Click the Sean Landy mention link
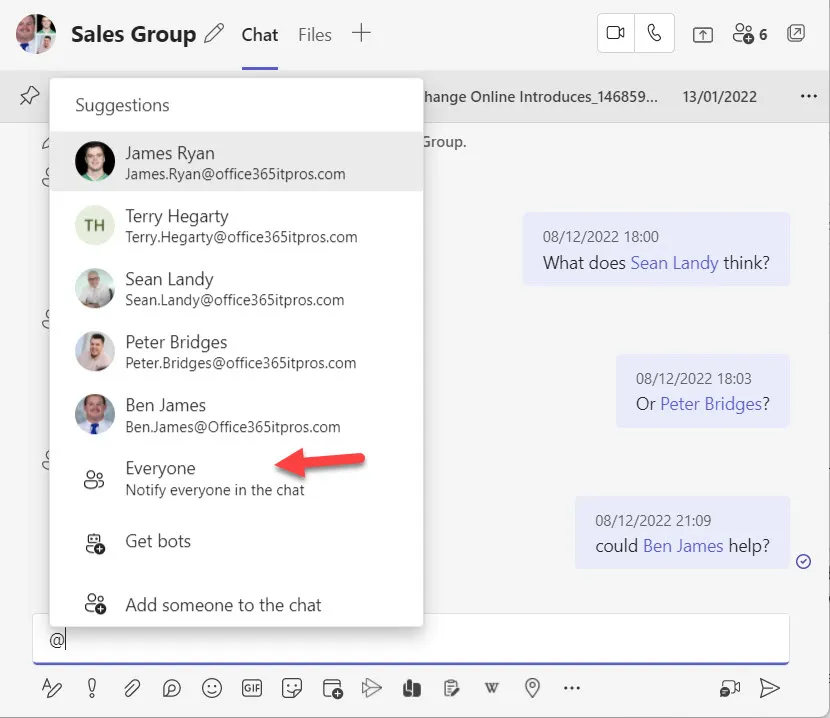Image resolution: width=830 pixels, height=718 pixels. [x=674, y=263]
